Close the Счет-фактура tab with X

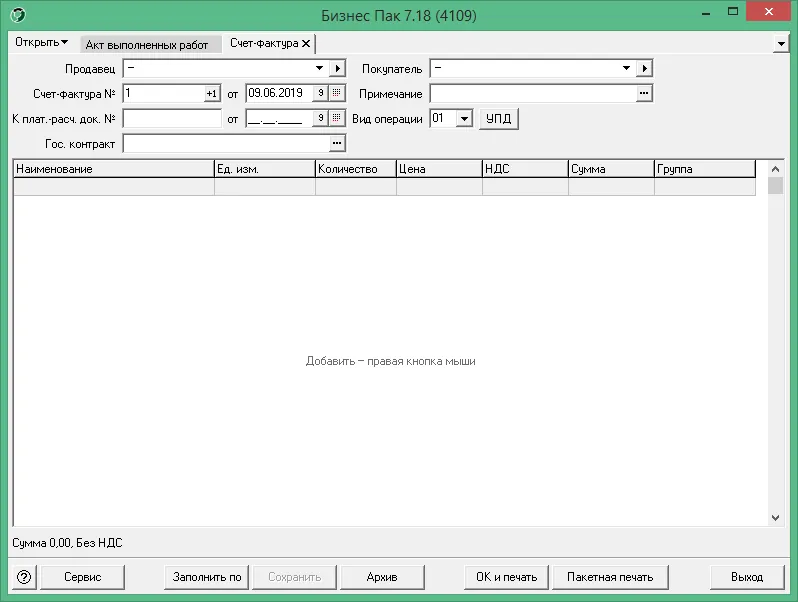click(x=306, y=44)
